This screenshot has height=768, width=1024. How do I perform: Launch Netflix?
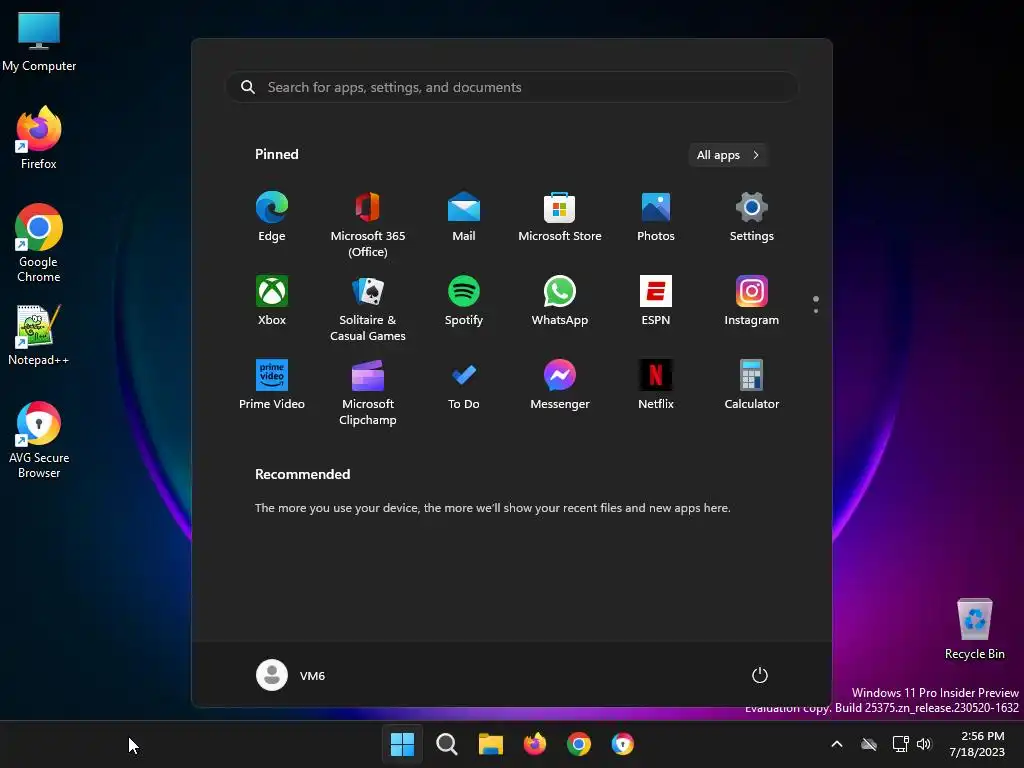pyautogui.click(x=656, y=385)
